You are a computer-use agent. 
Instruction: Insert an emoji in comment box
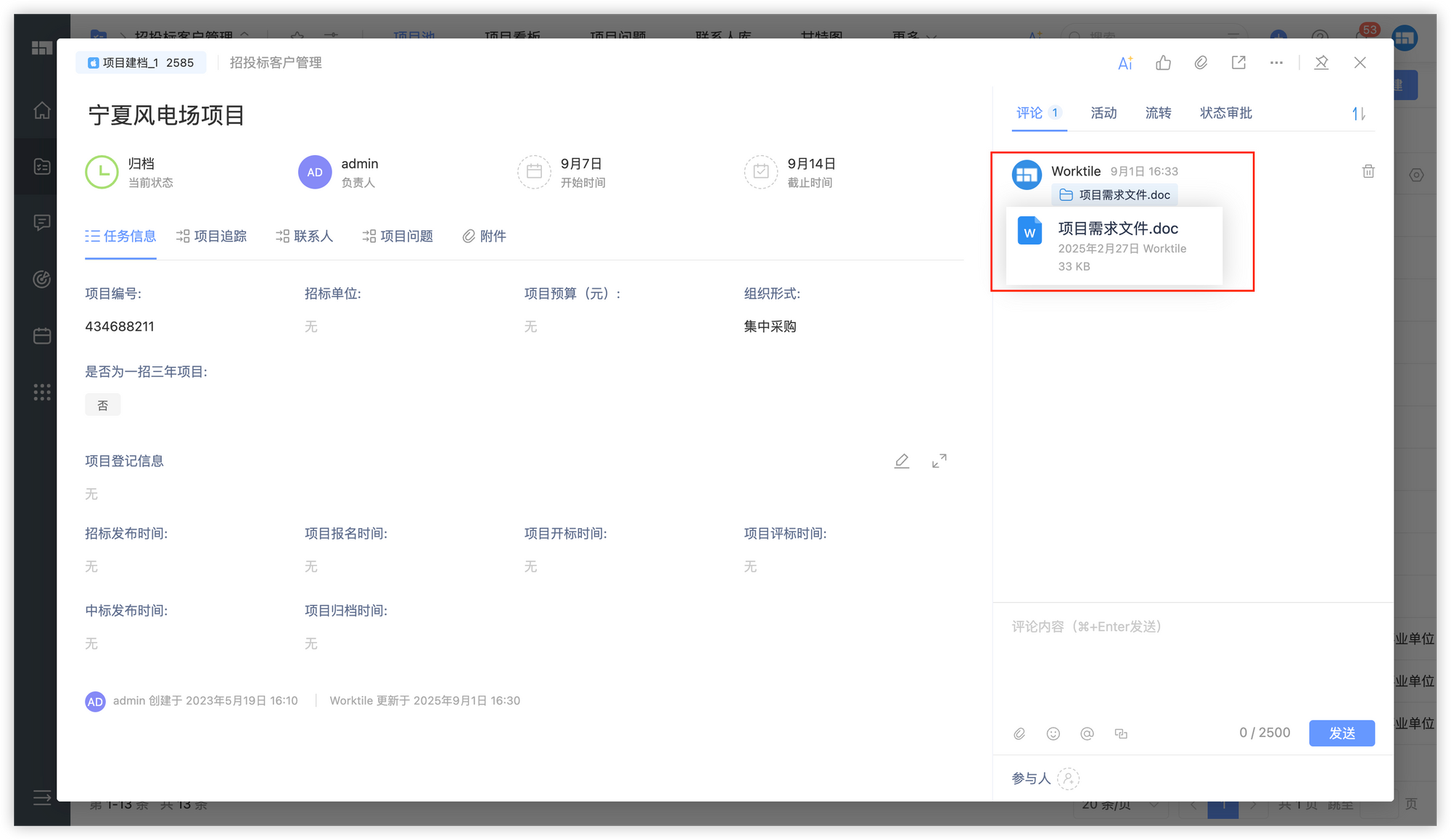pos(1053,734)
